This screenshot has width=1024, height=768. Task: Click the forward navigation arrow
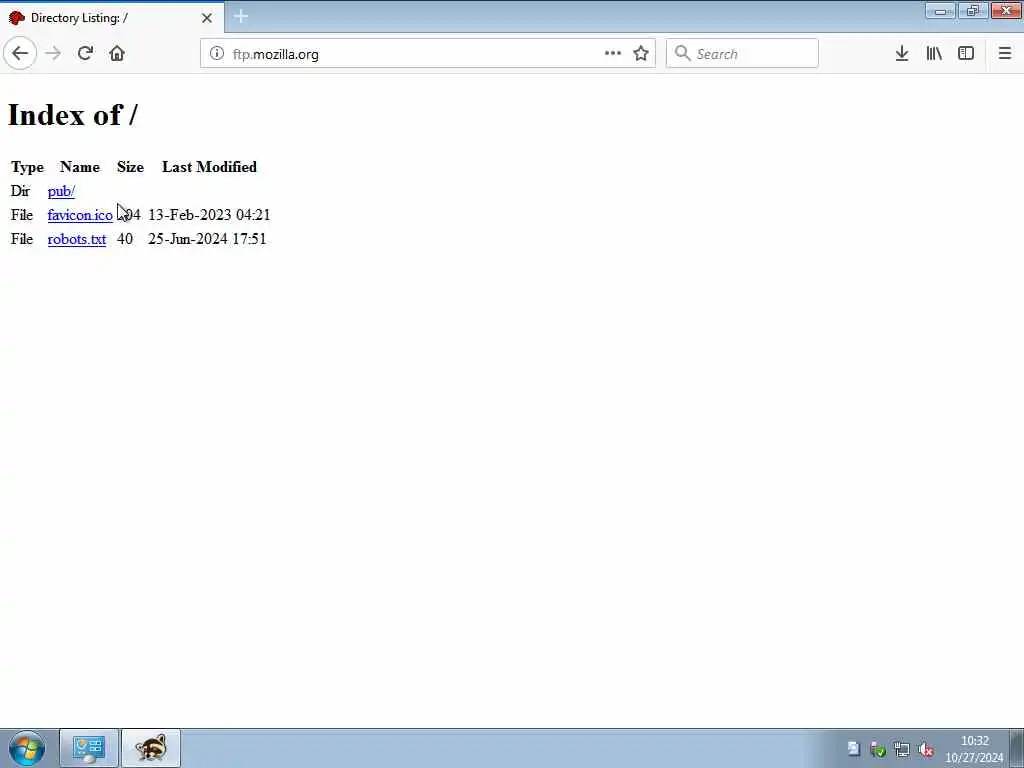[54, 54]
